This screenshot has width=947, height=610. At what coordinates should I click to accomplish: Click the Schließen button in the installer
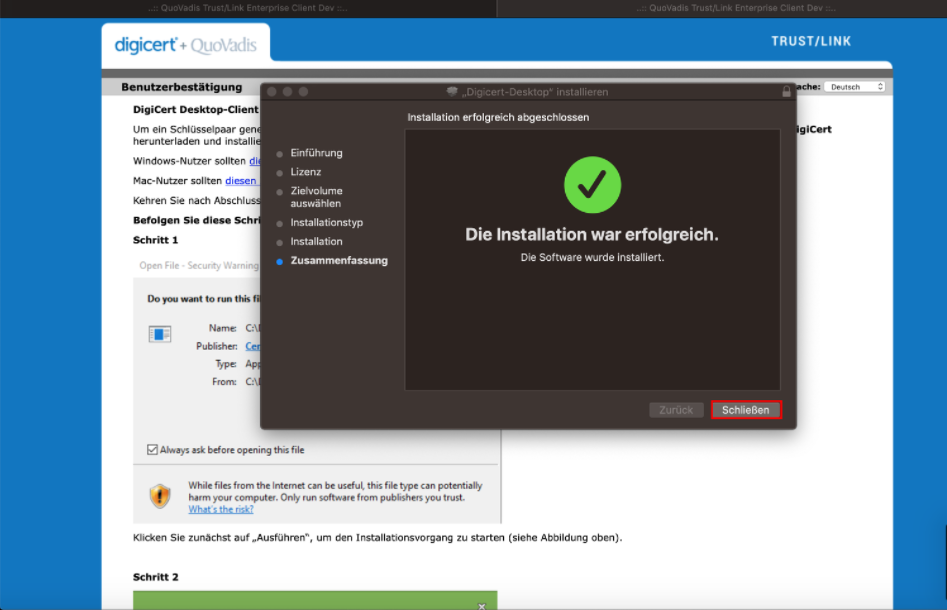[x=746, y=410]
